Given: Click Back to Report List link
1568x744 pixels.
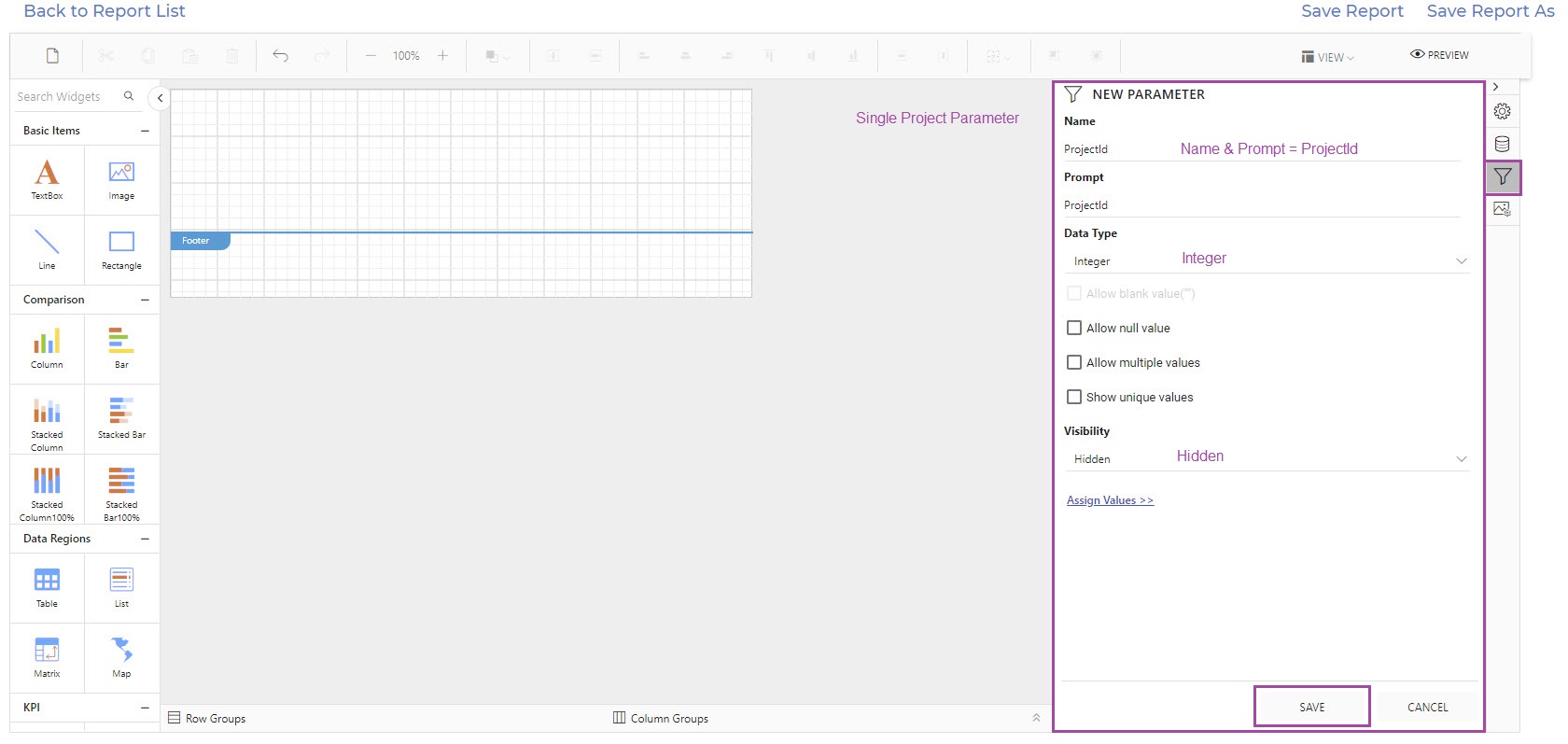Looking at the screenshot, I should tap(105, 11).
